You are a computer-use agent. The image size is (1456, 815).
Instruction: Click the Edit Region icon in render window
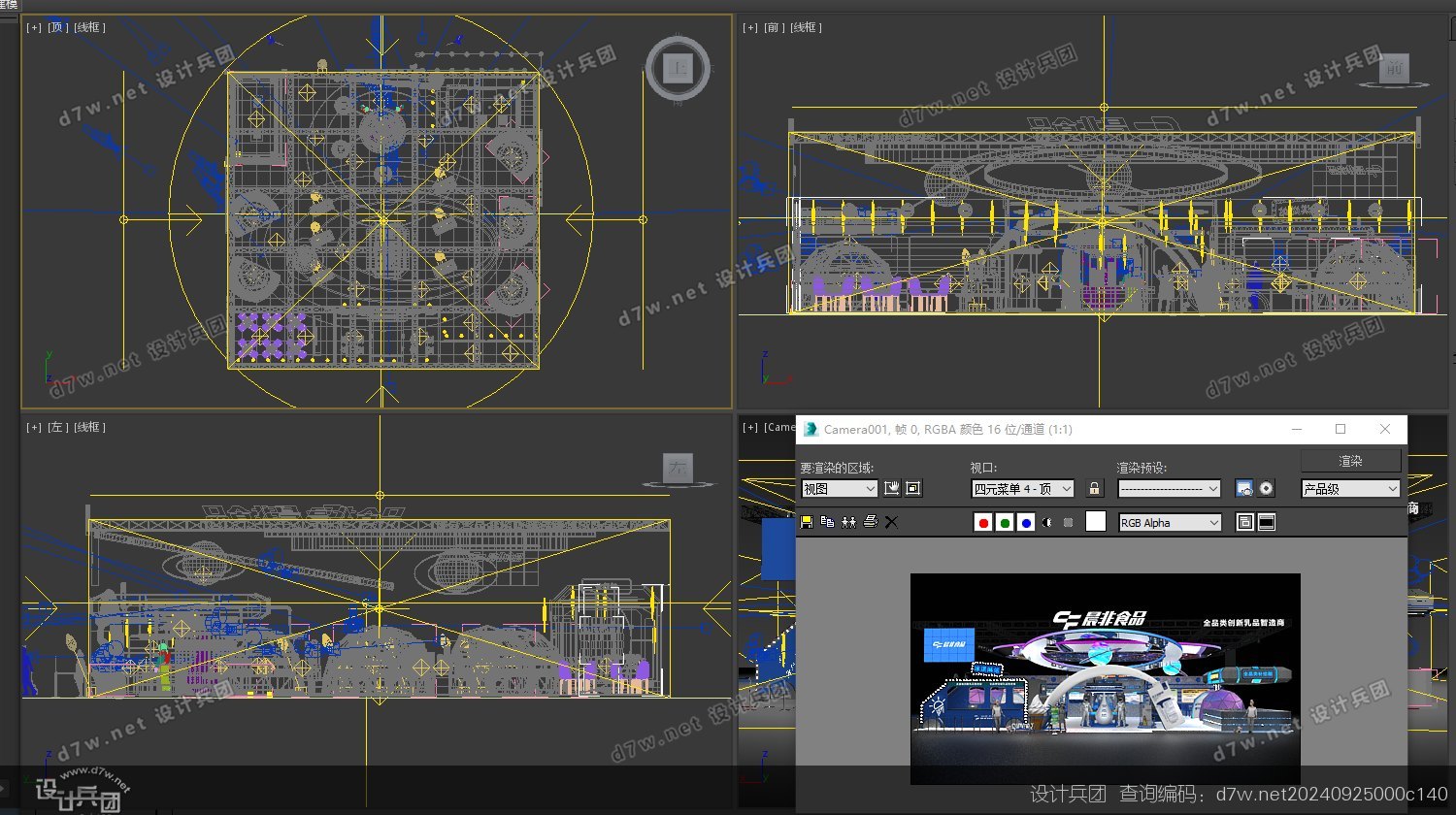tap(891, 488)
